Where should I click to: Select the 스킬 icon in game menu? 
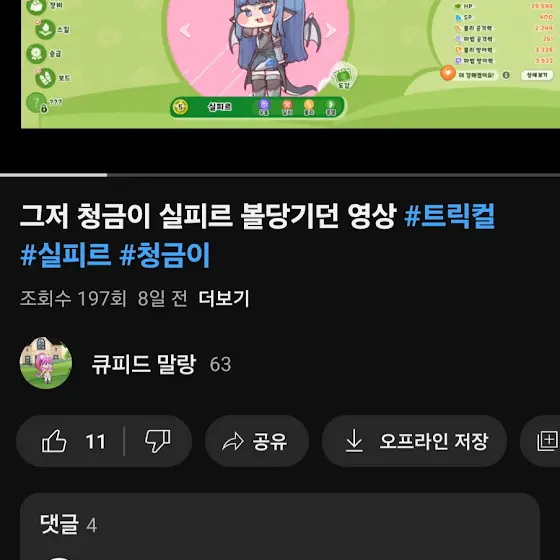[45, 29]
